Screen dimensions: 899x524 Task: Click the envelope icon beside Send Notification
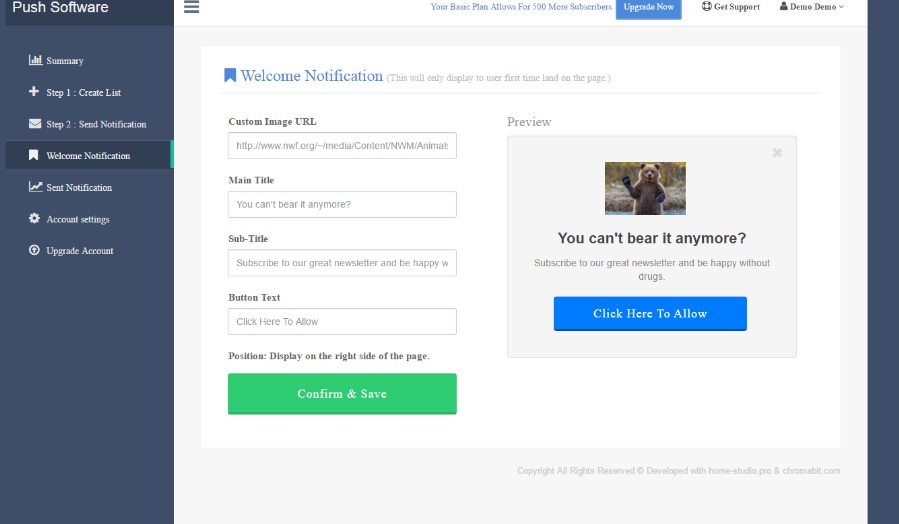pyautogui.click(x=35, y=123)
